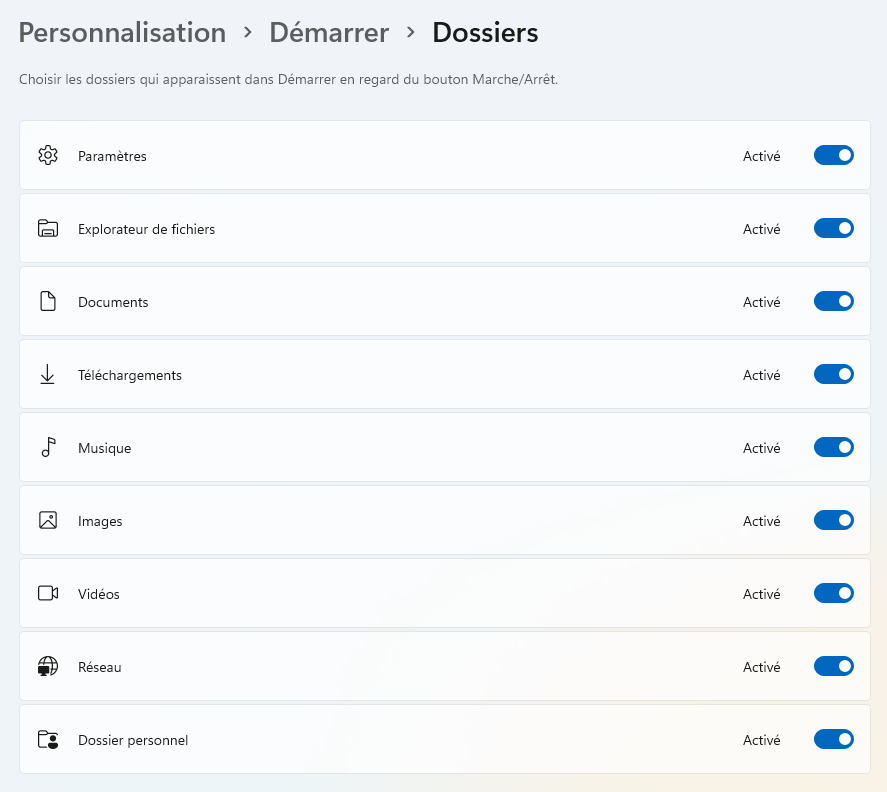Click the Musique note icon

pos(49,447)
